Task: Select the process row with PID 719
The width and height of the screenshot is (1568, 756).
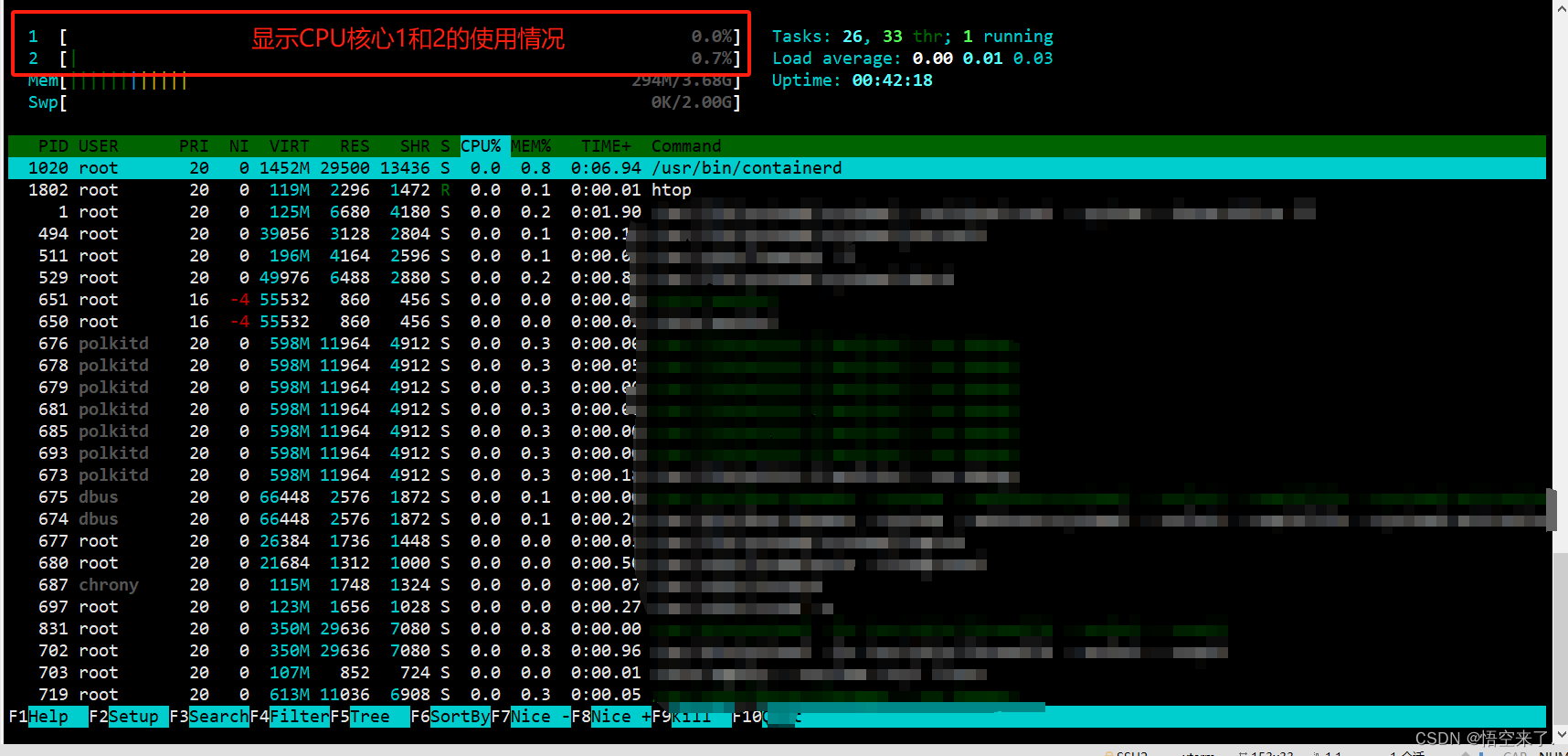Action: [x=777, y=695]
